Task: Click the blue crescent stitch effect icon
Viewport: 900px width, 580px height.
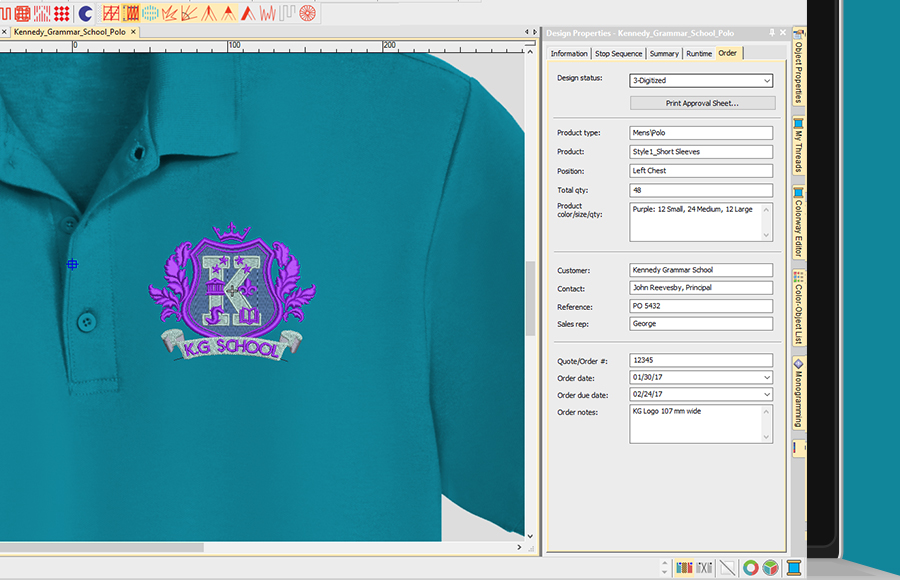Action: coord(85,13)
